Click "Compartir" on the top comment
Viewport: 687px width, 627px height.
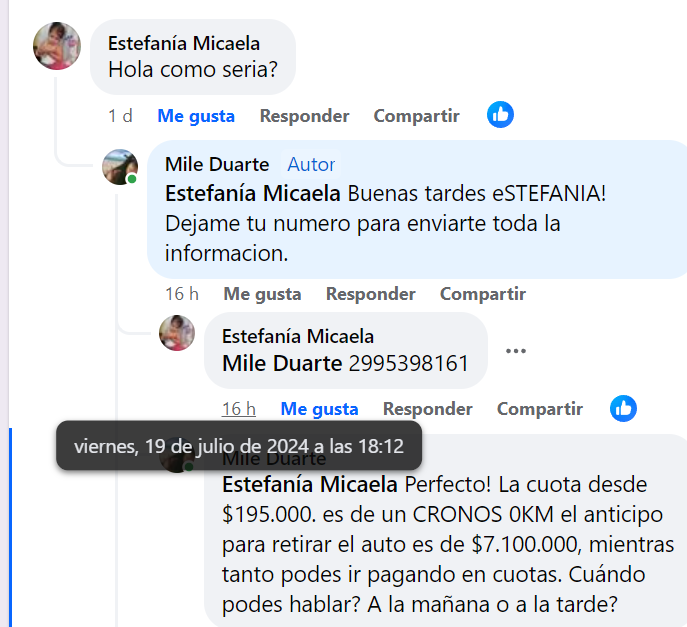[416, 116]
